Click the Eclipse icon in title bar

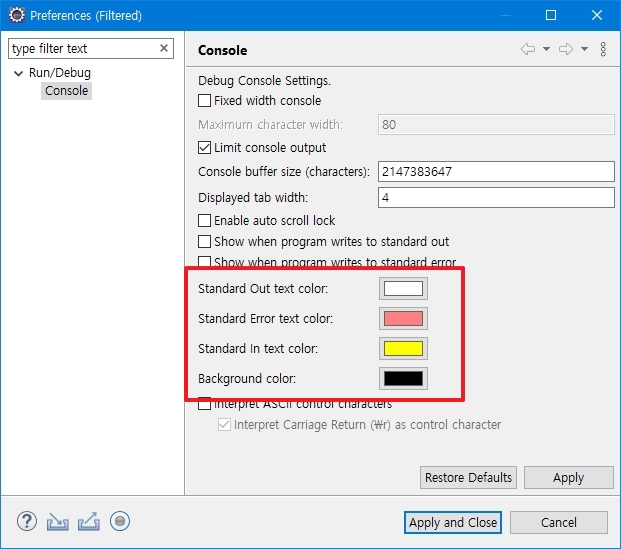pos(17,15)
